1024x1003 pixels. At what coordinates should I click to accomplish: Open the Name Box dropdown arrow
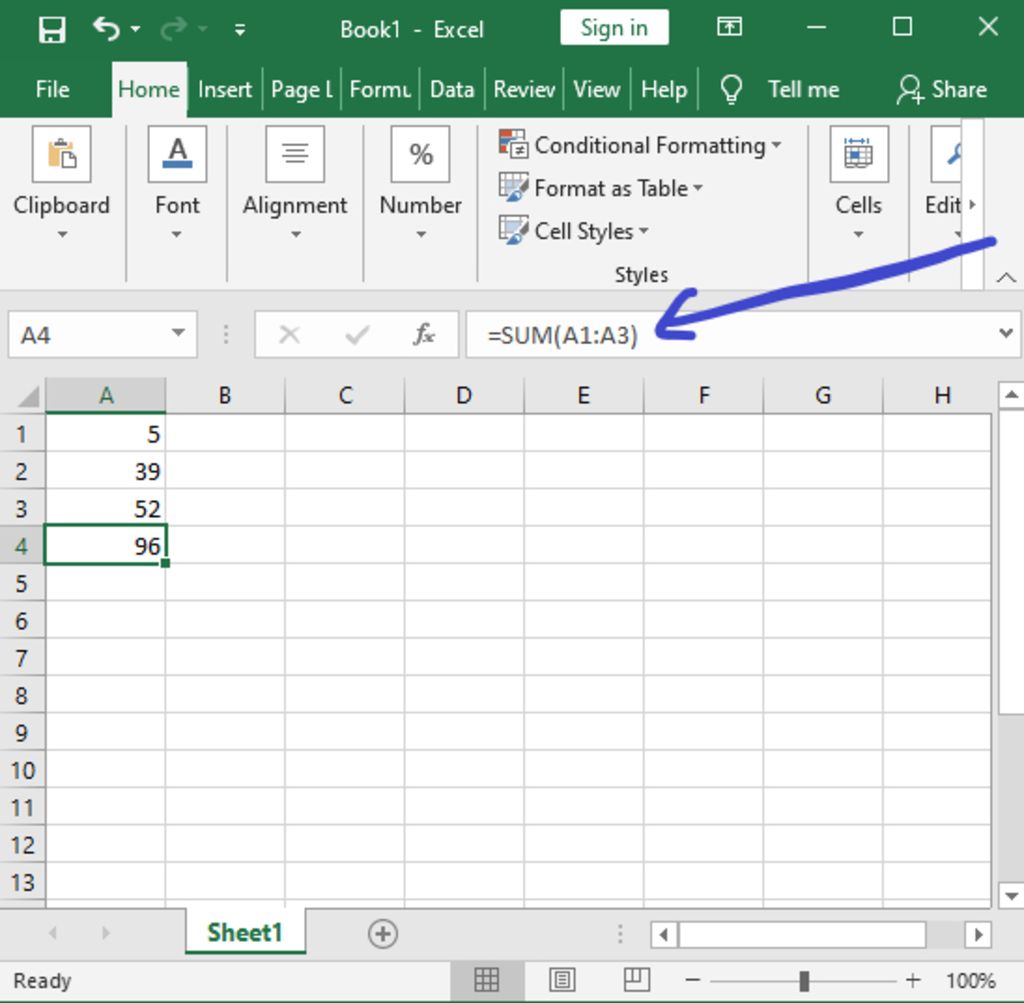pos(178,333)
